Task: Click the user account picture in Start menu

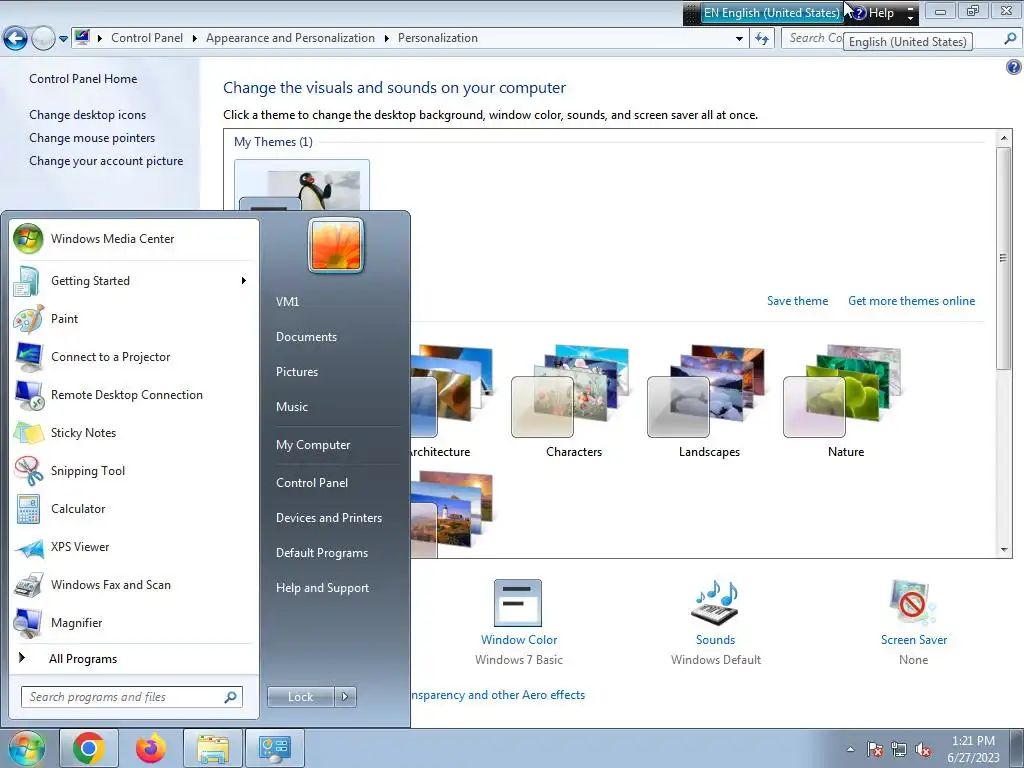Action: (336, 245)
